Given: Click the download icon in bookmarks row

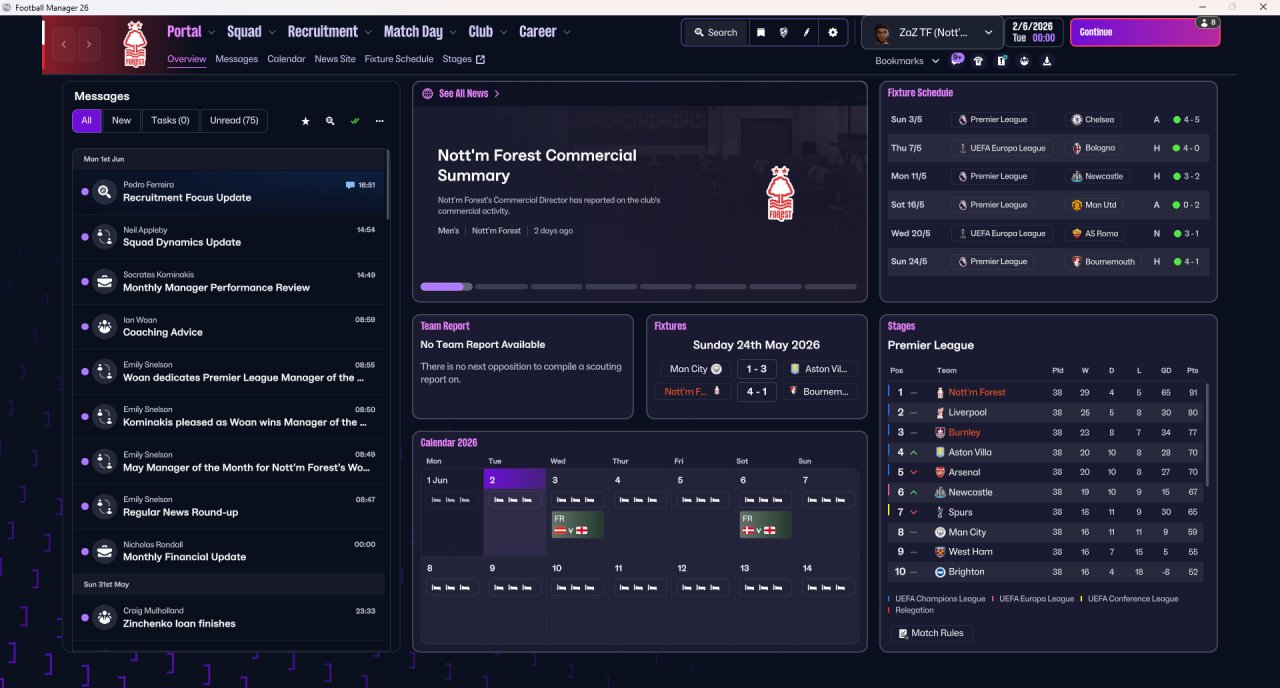Looking at the screenshot, I should pos(1047,61).
